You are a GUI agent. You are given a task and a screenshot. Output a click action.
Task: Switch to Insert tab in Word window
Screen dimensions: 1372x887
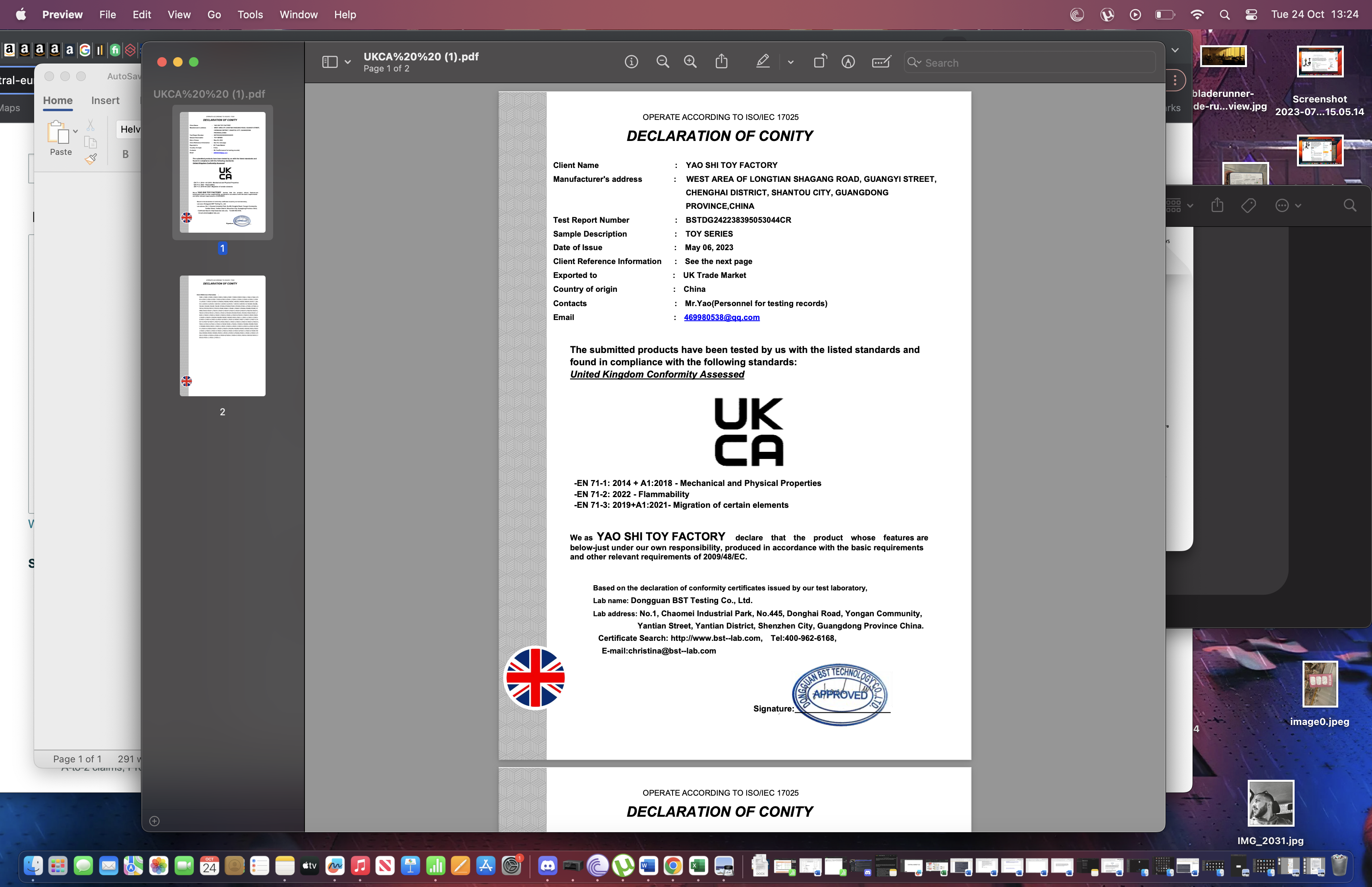tap(105, 100)
